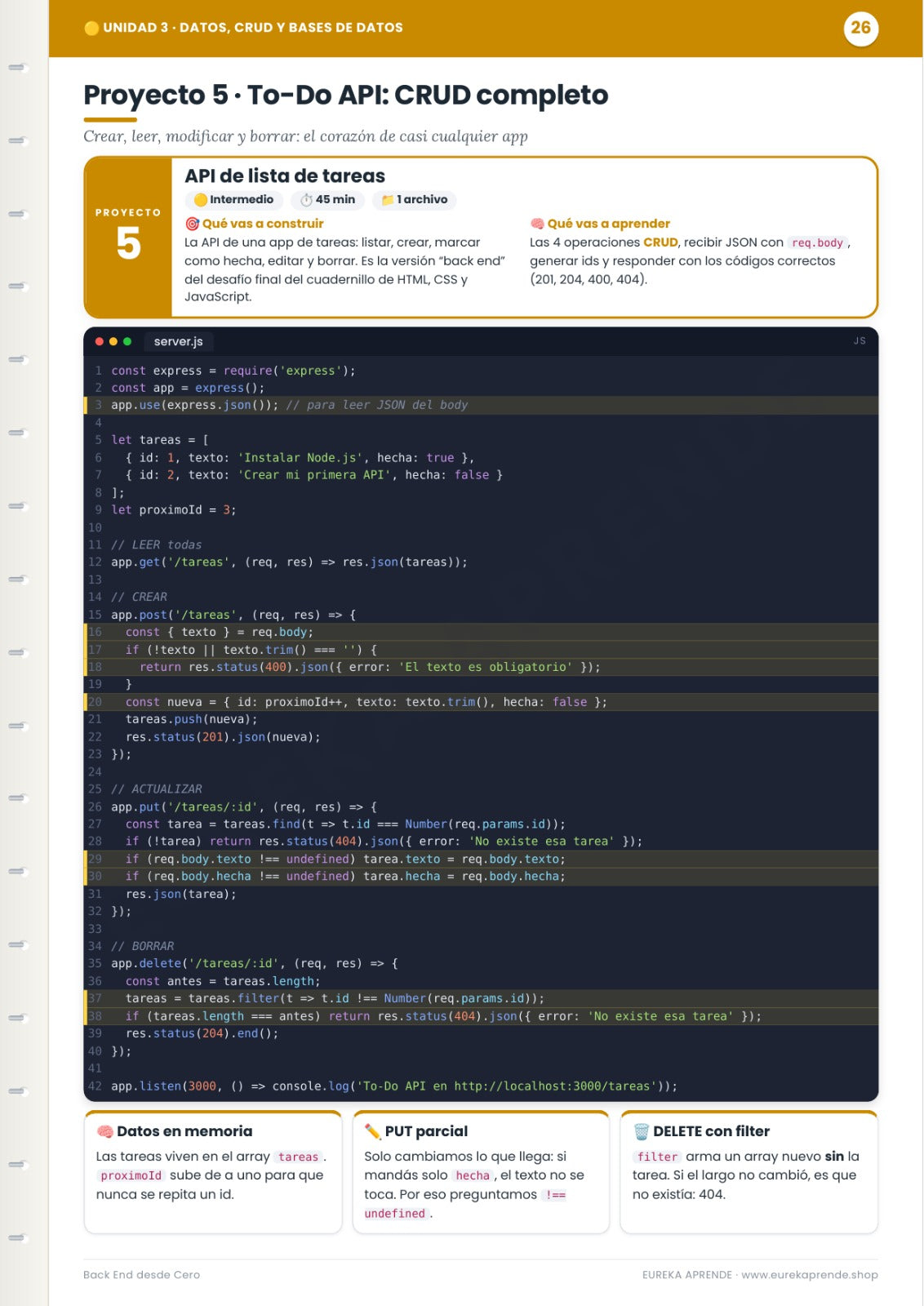Click the bold word CRUD in Qué vas a aprender
Image resolution: width=924 pixels, height=1306 pixels.
click(x=660, y=242)
